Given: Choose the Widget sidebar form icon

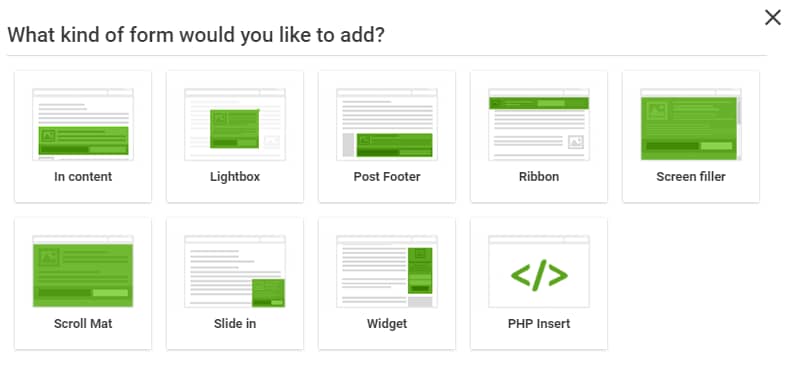Looking at the screenshot, I should [x=387, y=271].
